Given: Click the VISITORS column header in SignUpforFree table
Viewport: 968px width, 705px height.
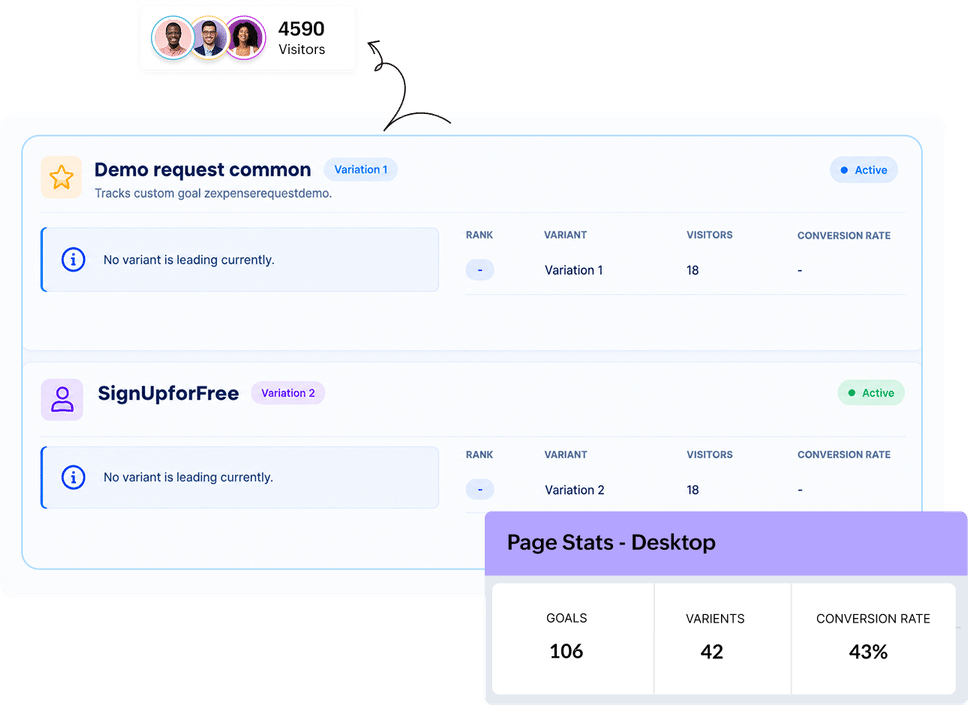Looking at the screenshot, I should pos(709,455).
